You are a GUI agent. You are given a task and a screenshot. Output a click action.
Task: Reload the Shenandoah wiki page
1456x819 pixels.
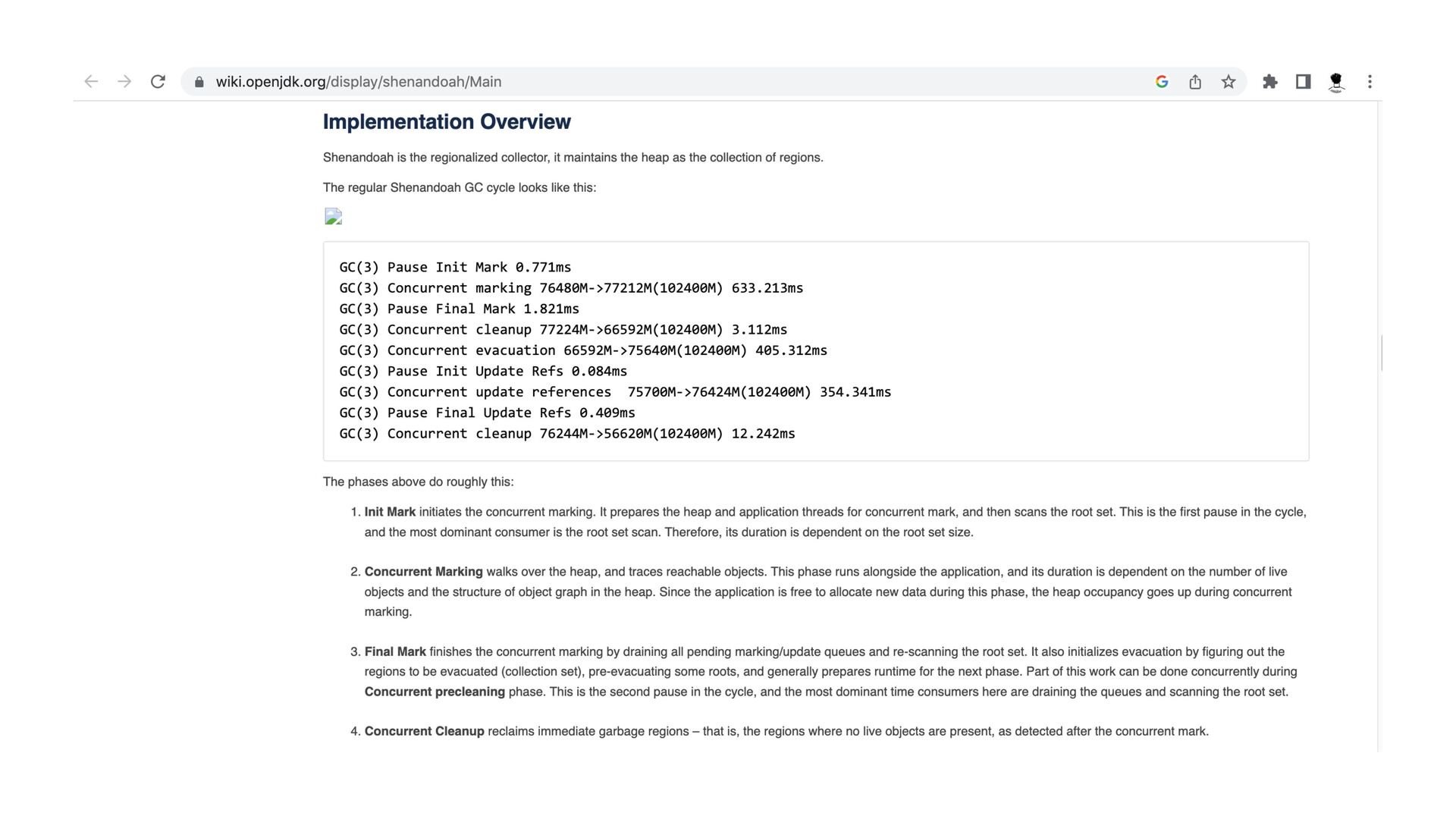158,82
